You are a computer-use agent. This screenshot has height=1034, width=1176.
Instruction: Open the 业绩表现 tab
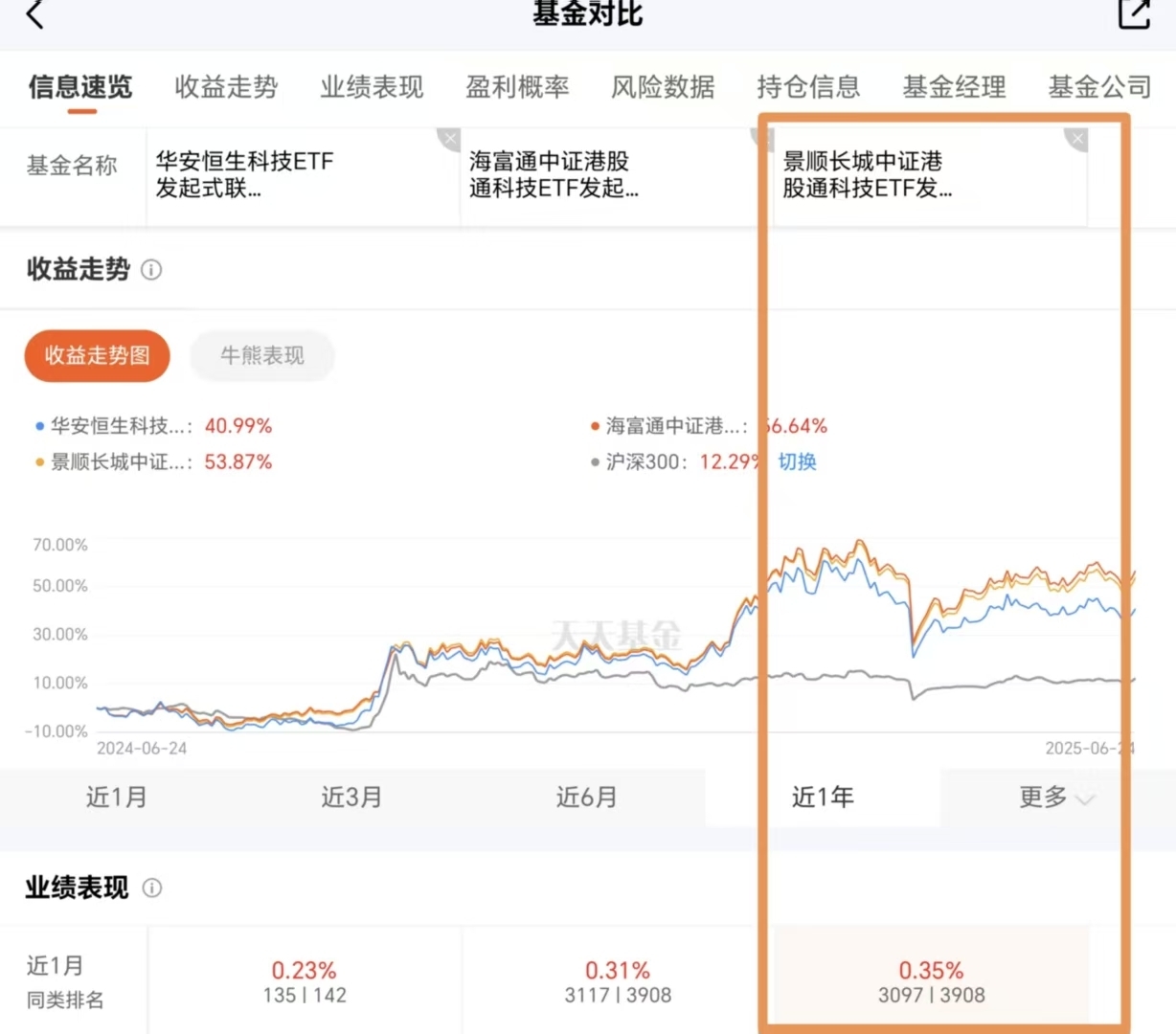coord(372,87)
